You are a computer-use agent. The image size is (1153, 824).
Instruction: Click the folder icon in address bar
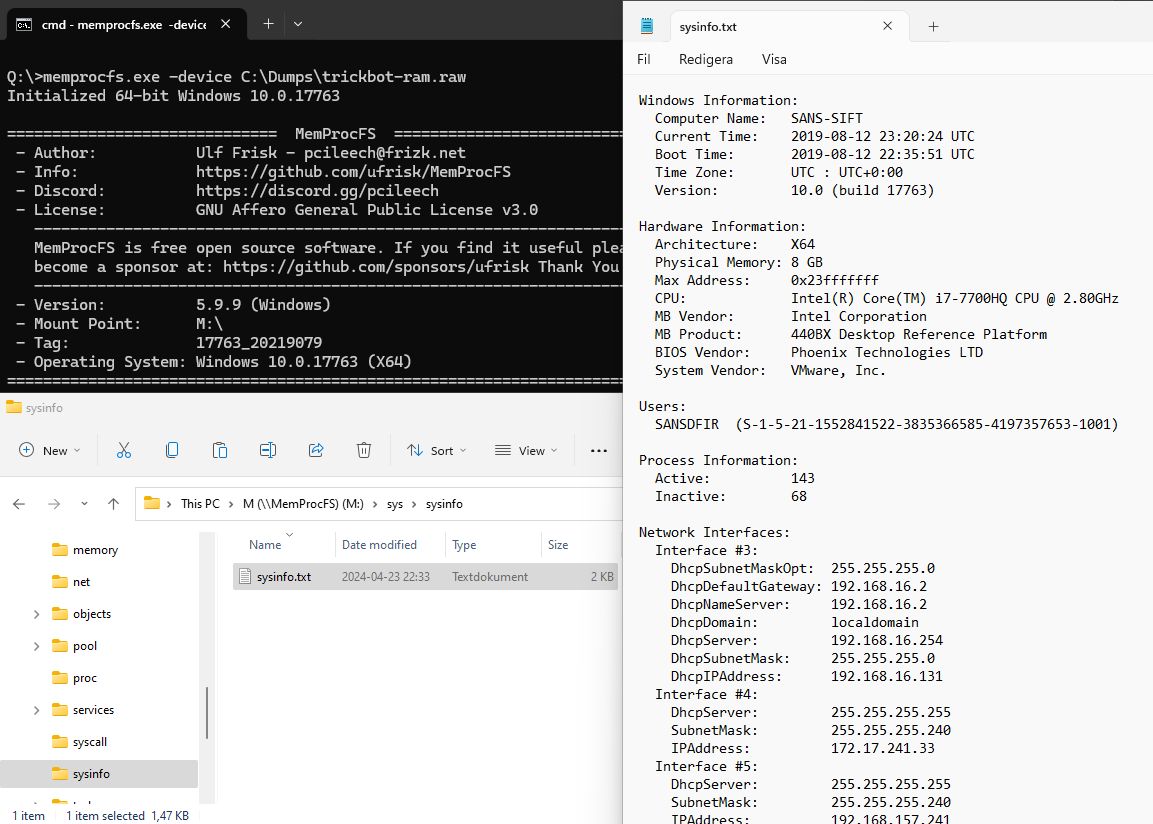coord(152,504)
